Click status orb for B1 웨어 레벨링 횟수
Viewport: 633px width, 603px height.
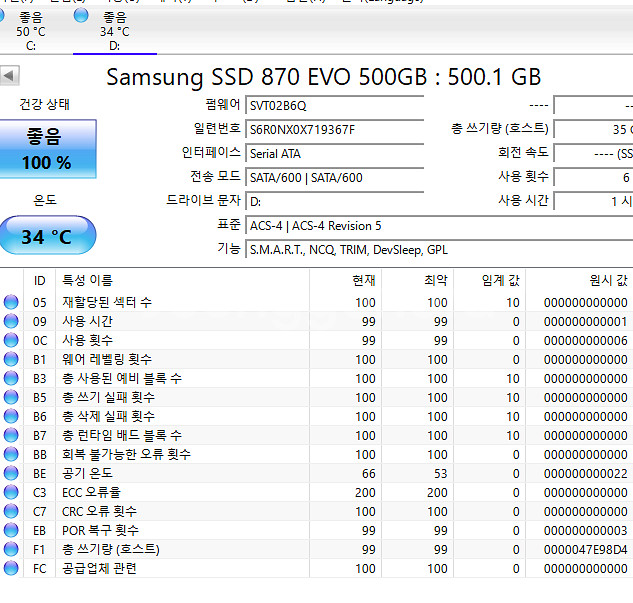click(11, 359)
